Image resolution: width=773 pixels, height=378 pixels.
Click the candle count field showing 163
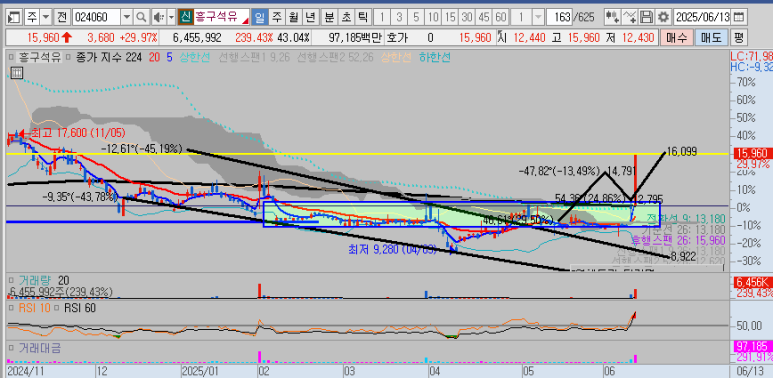point(559,18)
